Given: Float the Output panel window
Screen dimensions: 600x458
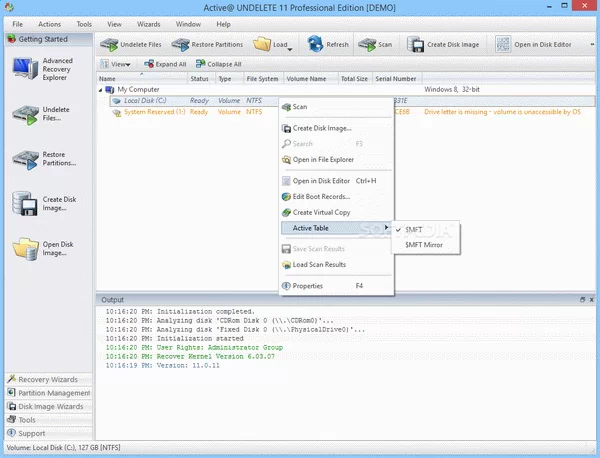Looking at the screenshot, I should tap(582, 300).
